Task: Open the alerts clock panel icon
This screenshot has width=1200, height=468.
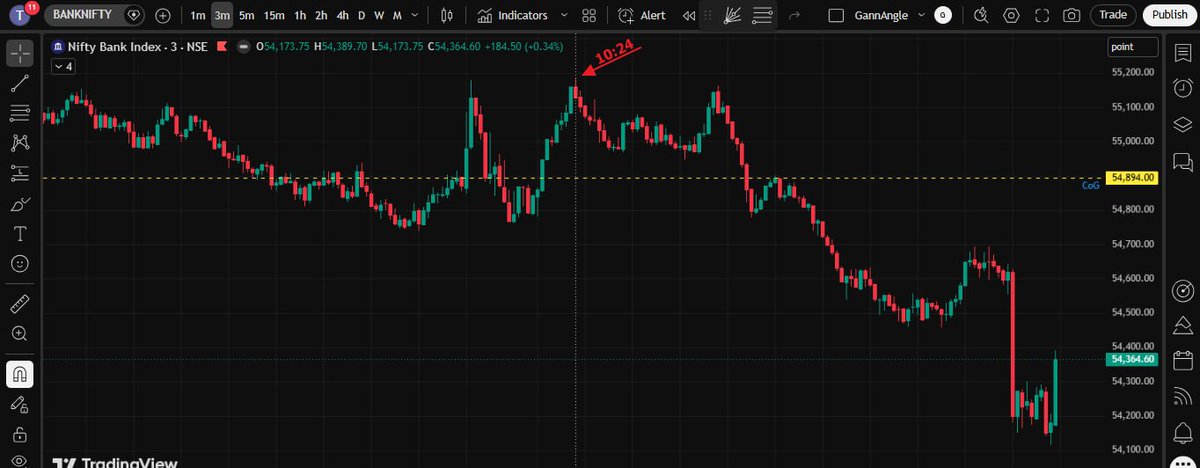Action: [1182, 90]
